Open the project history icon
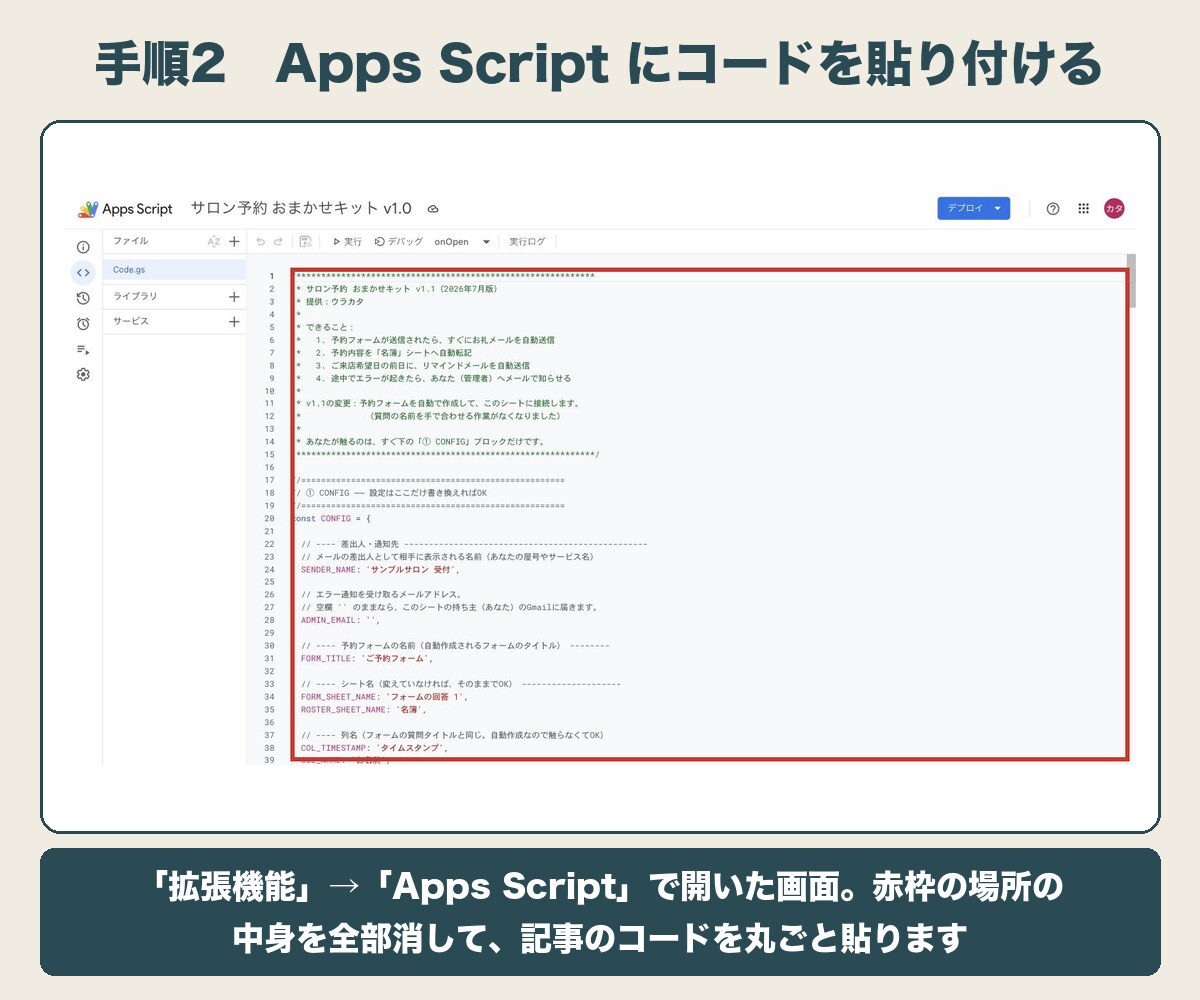The image size is (1200, 1000). pos(83,298)
